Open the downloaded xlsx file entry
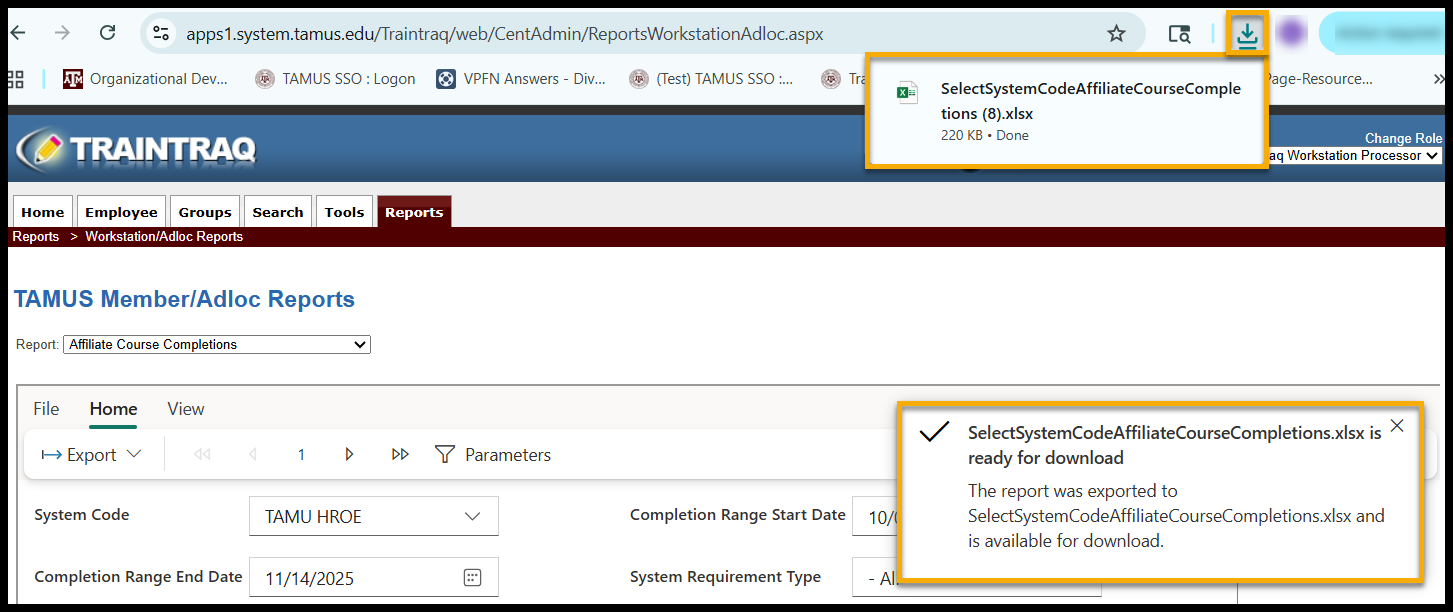 click(1066, 110)
